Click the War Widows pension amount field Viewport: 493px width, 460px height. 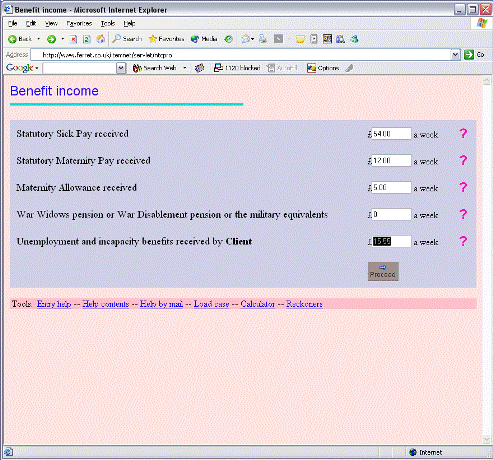click(x=391, y=214)
